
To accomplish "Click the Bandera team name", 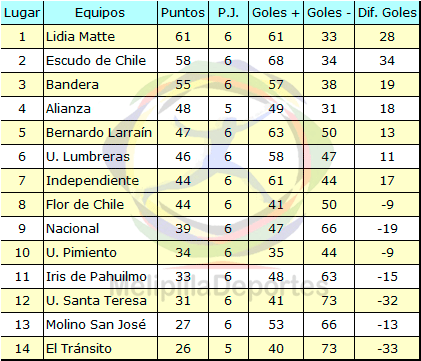I will 72,85.
